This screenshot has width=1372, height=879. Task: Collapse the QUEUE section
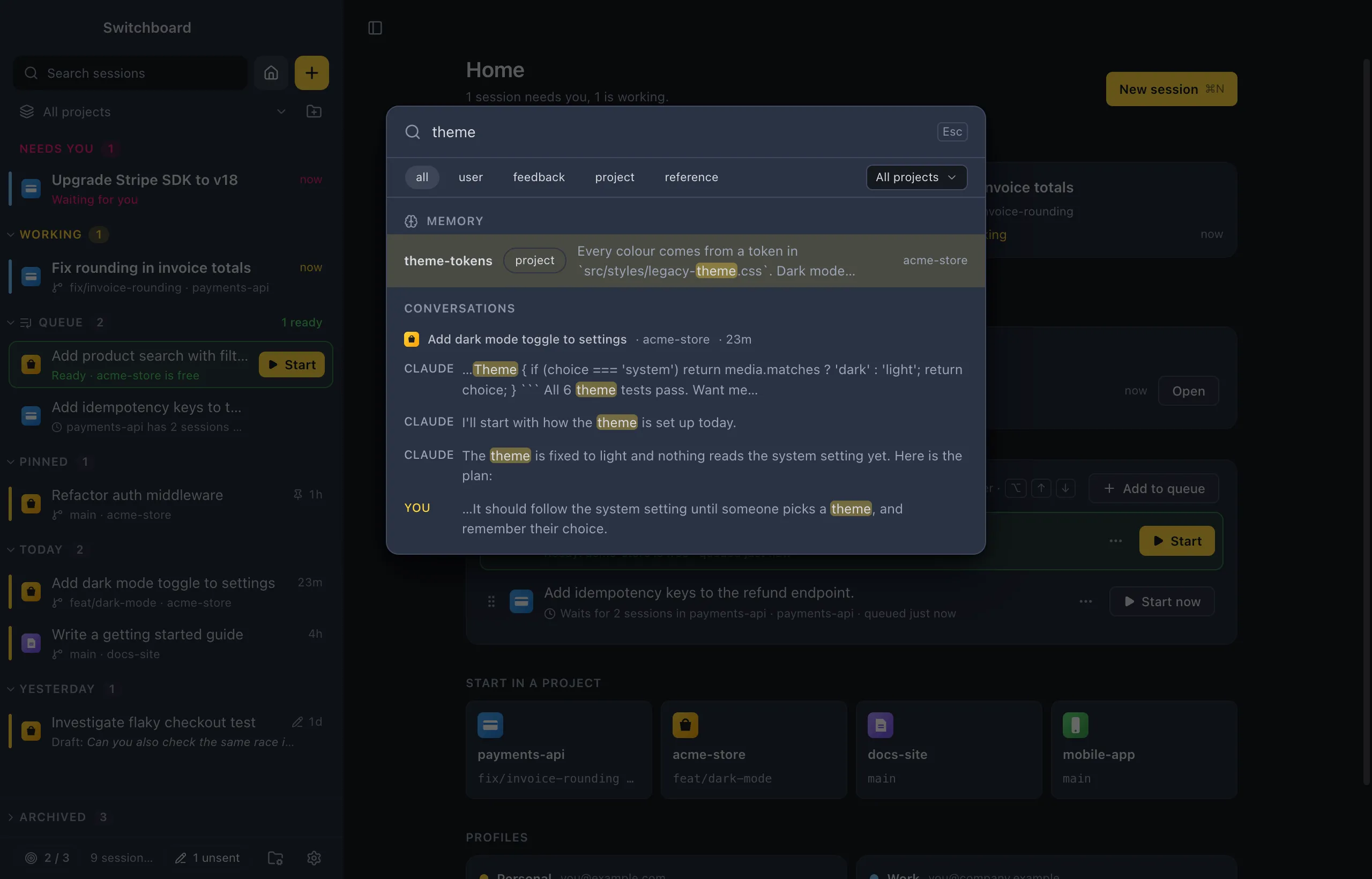pyautogui.click(x=11, y=322)
